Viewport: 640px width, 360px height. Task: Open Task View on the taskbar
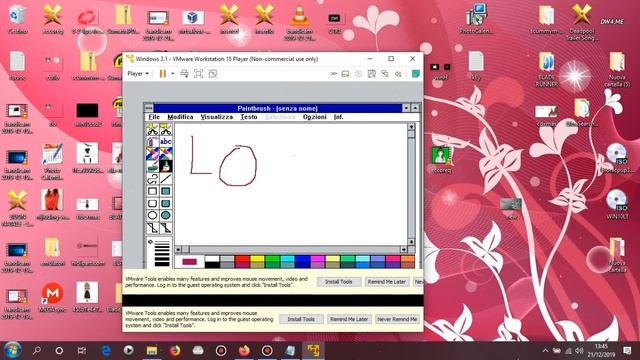82,350
